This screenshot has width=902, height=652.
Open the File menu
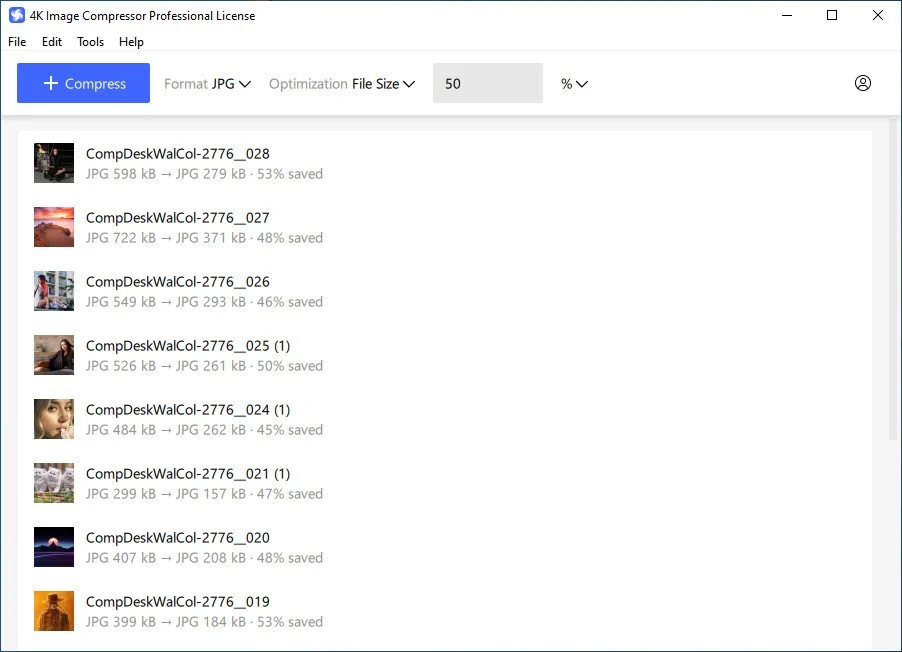click(17, 42)
